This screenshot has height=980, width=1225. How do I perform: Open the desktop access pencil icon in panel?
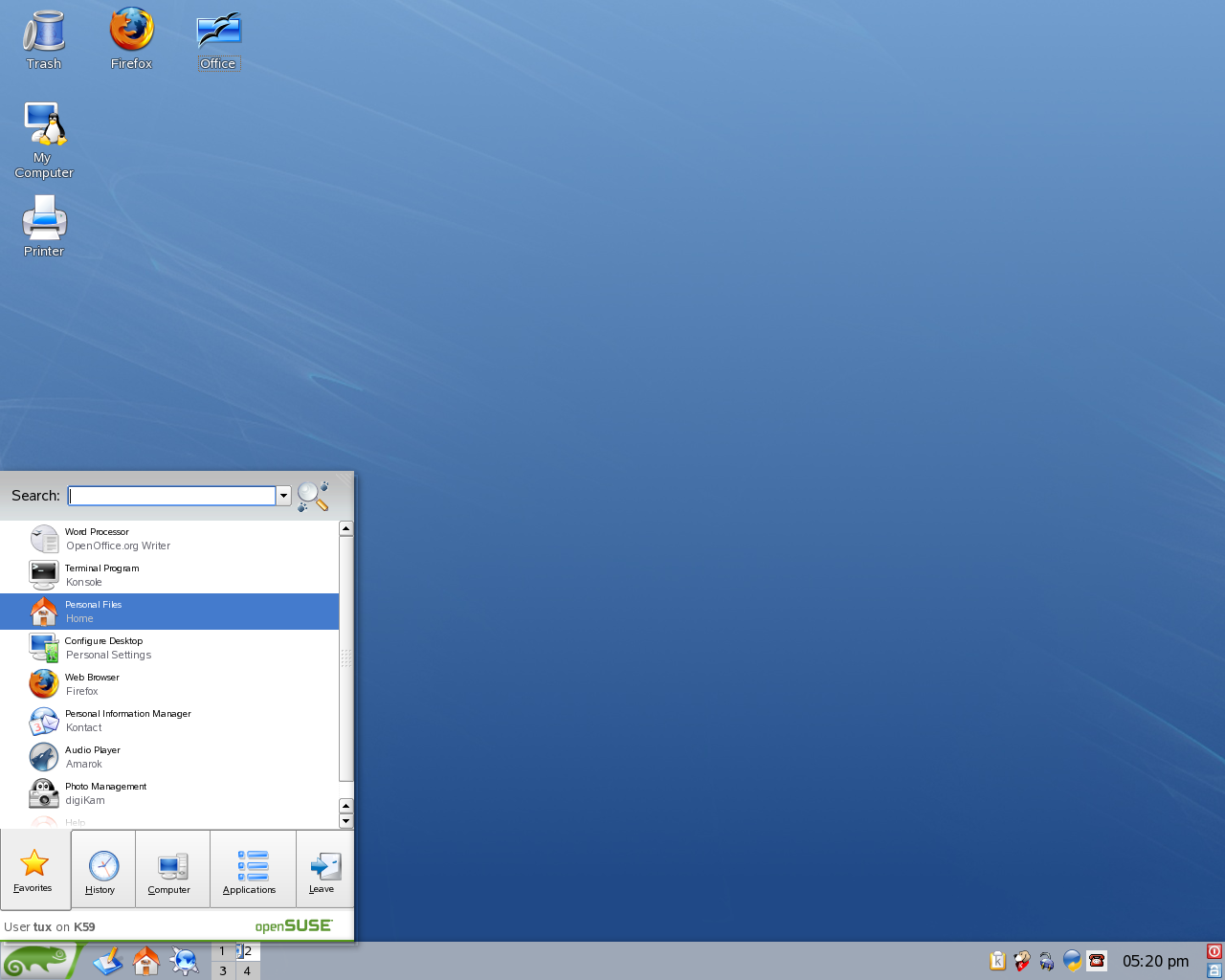[108, 961]
